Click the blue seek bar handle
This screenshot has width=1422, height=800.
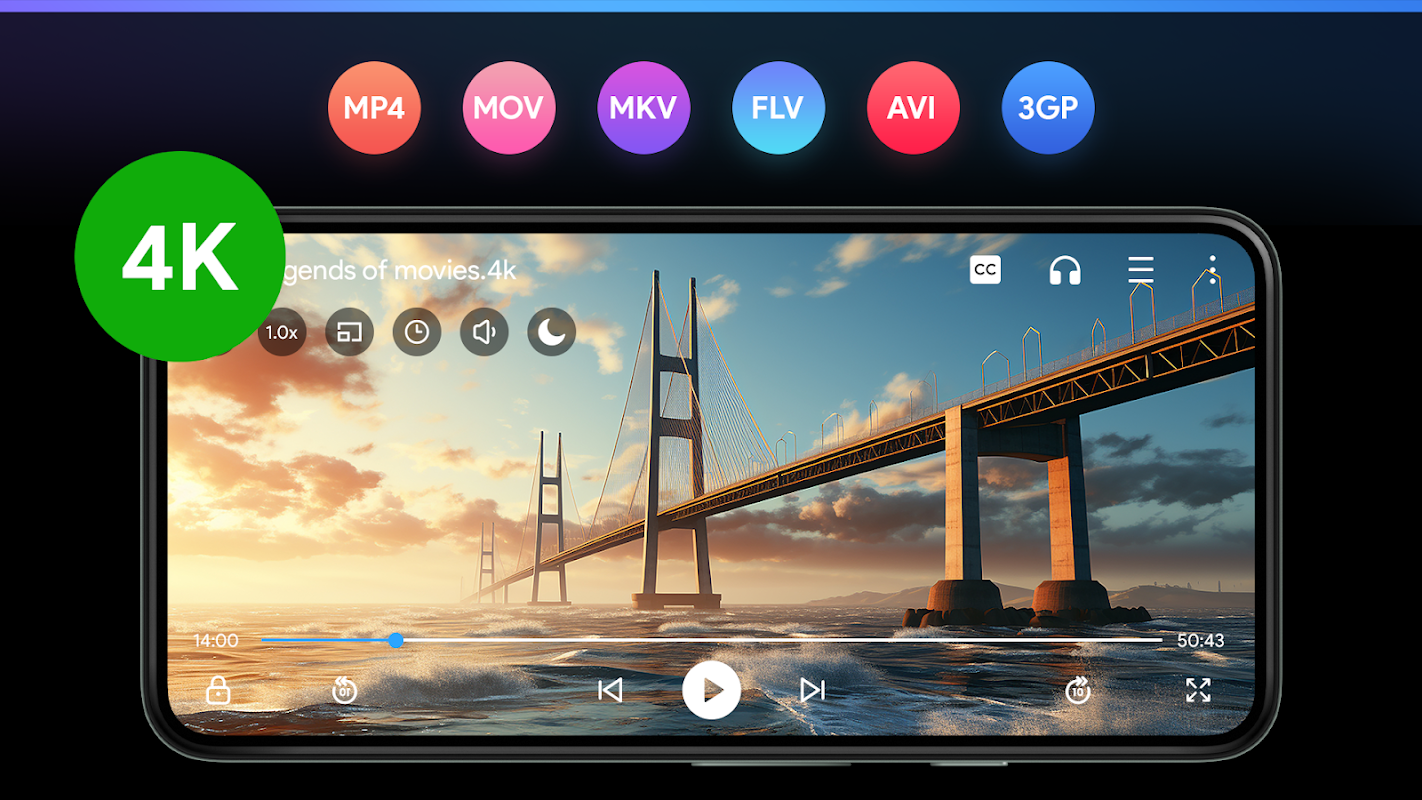click(x=396, y=640)
